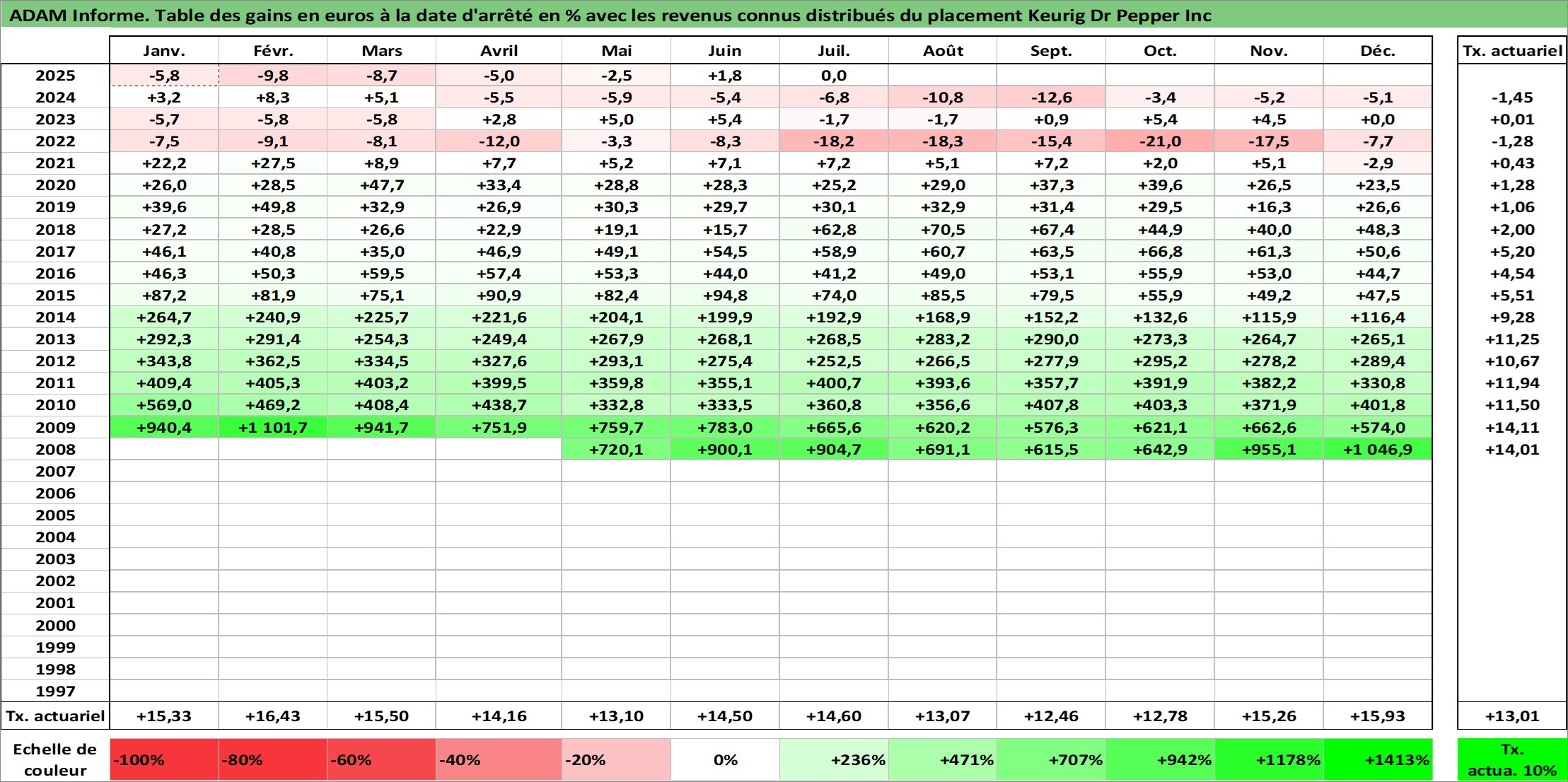Select the Avril column header
The height and width of the screenshot is (782, 1568).
(499, 51)
